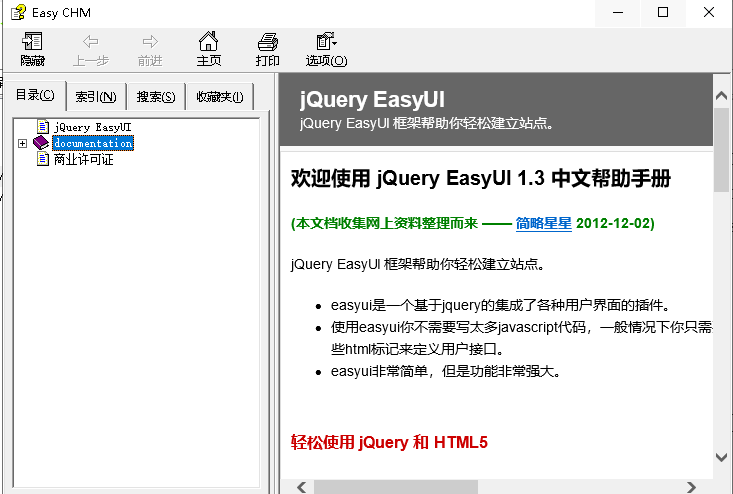733x494 pixels.
Task: Minimize the Easy CHM window
Action: pos(618,13)
